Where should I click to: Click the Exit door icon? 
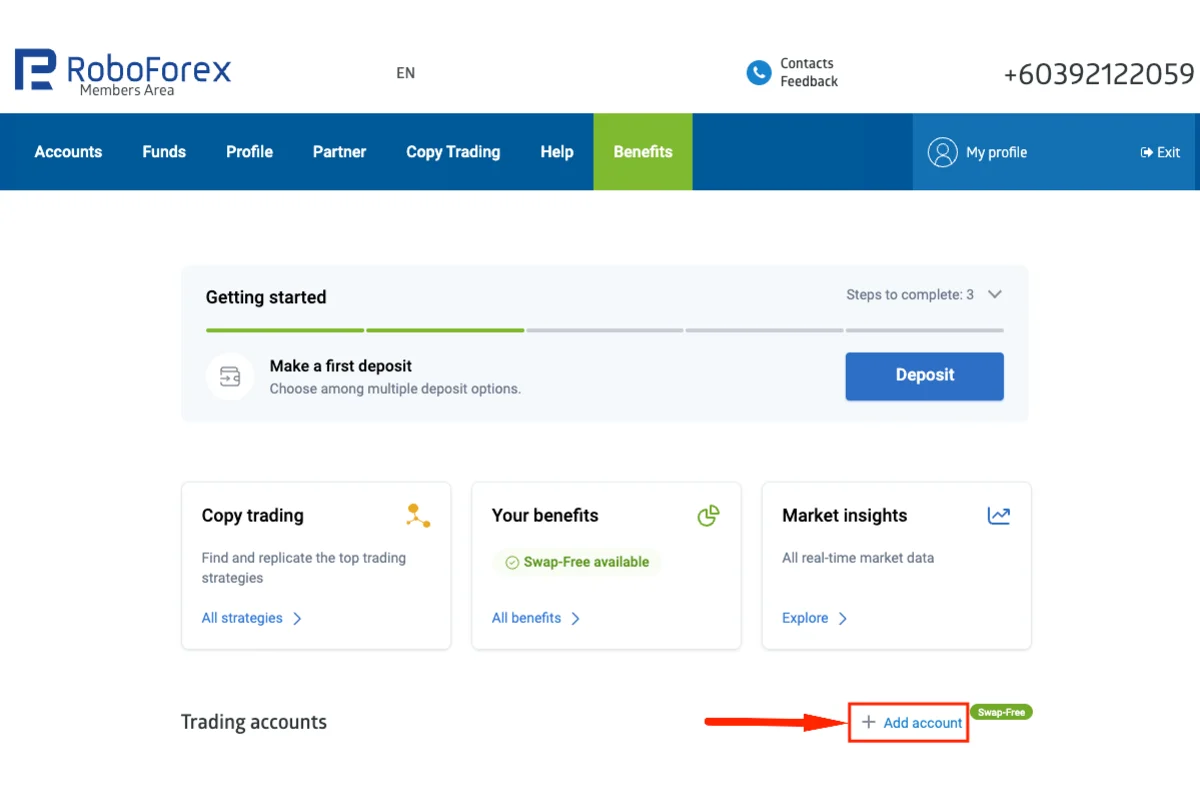point(1146,153)
